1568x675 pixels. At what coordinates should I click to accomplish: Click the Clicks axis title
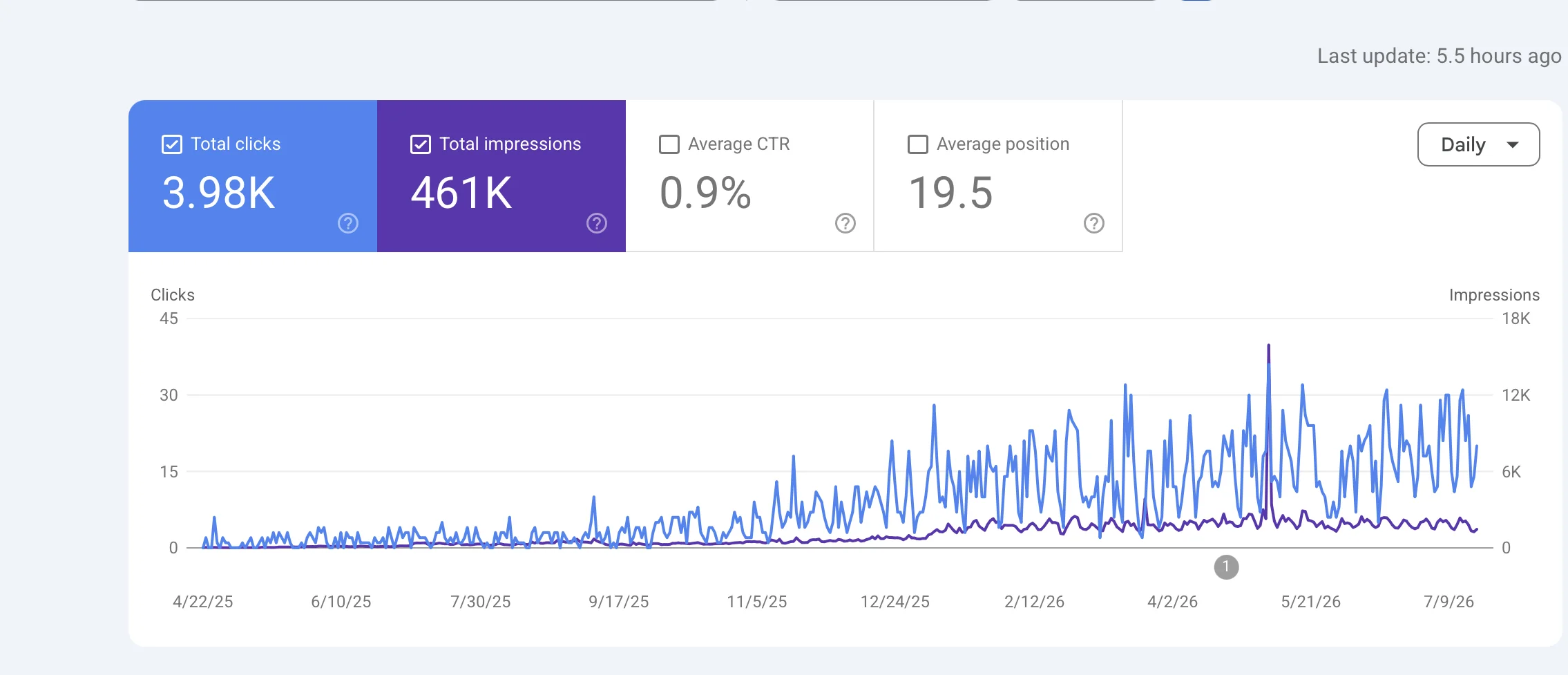click(x=173, y=295)
